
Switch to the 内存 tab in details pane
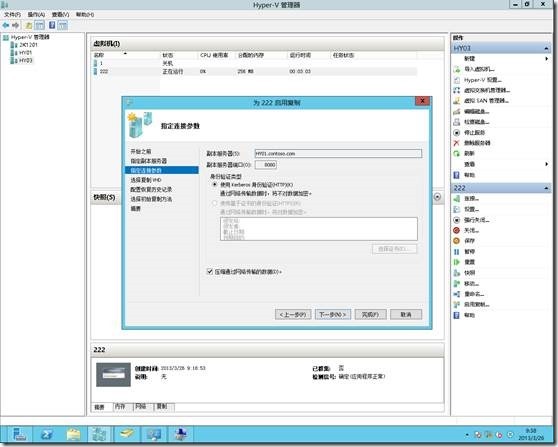coord(121,406)
